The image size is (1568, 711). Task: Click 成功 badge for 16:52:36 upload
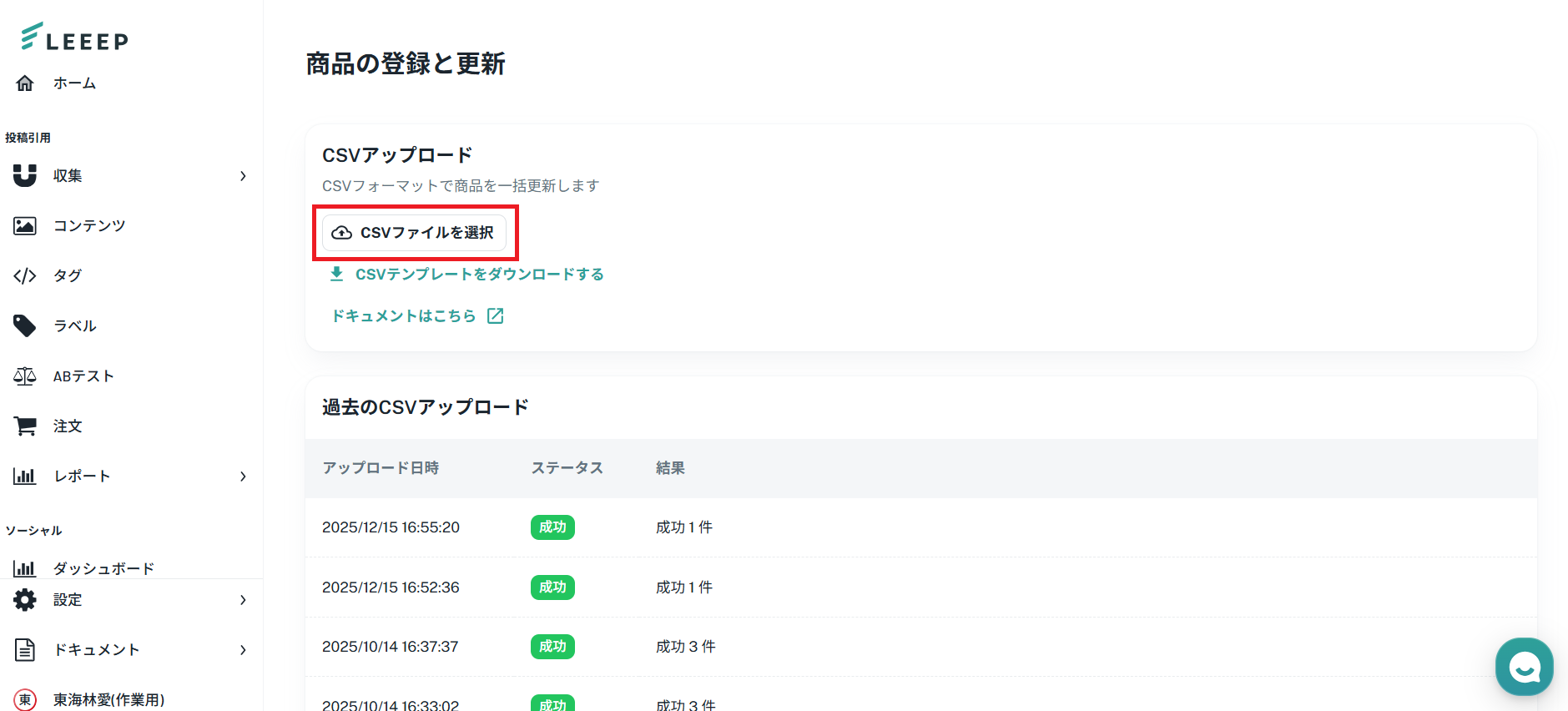pyautogui.click(x=552, y=587)
